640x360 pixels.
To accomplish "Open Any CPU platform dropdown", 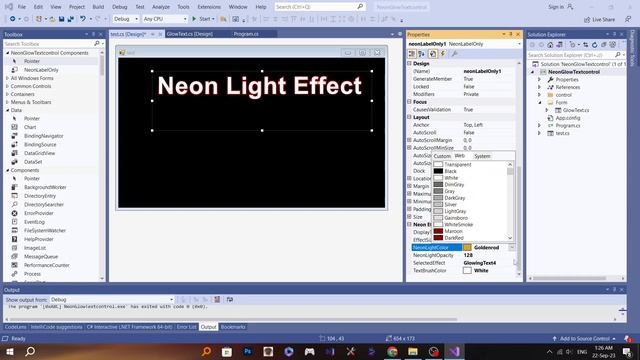I will (165, 19).
